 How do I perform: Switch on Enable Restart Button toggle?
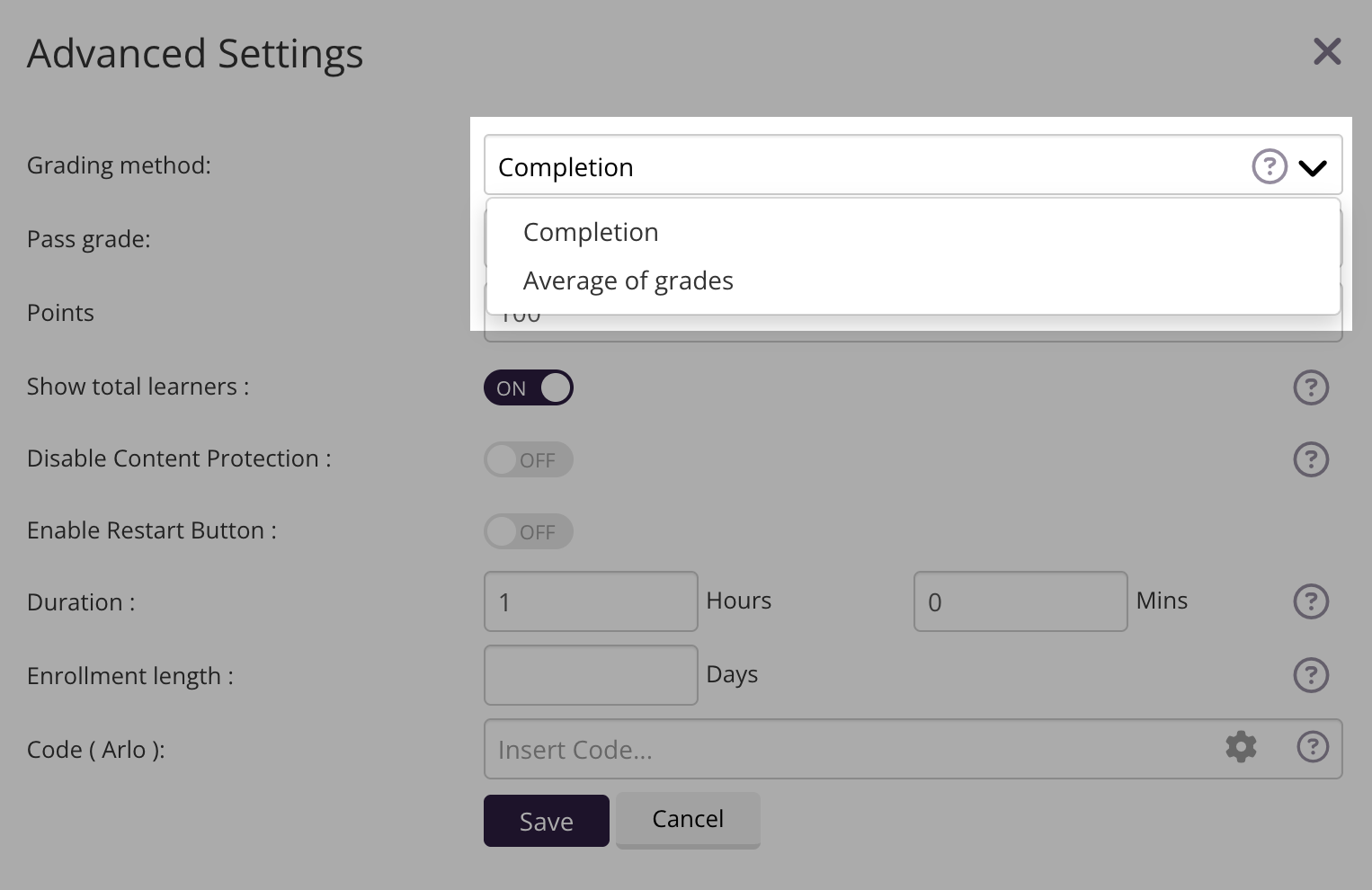(x=529, y=531)
